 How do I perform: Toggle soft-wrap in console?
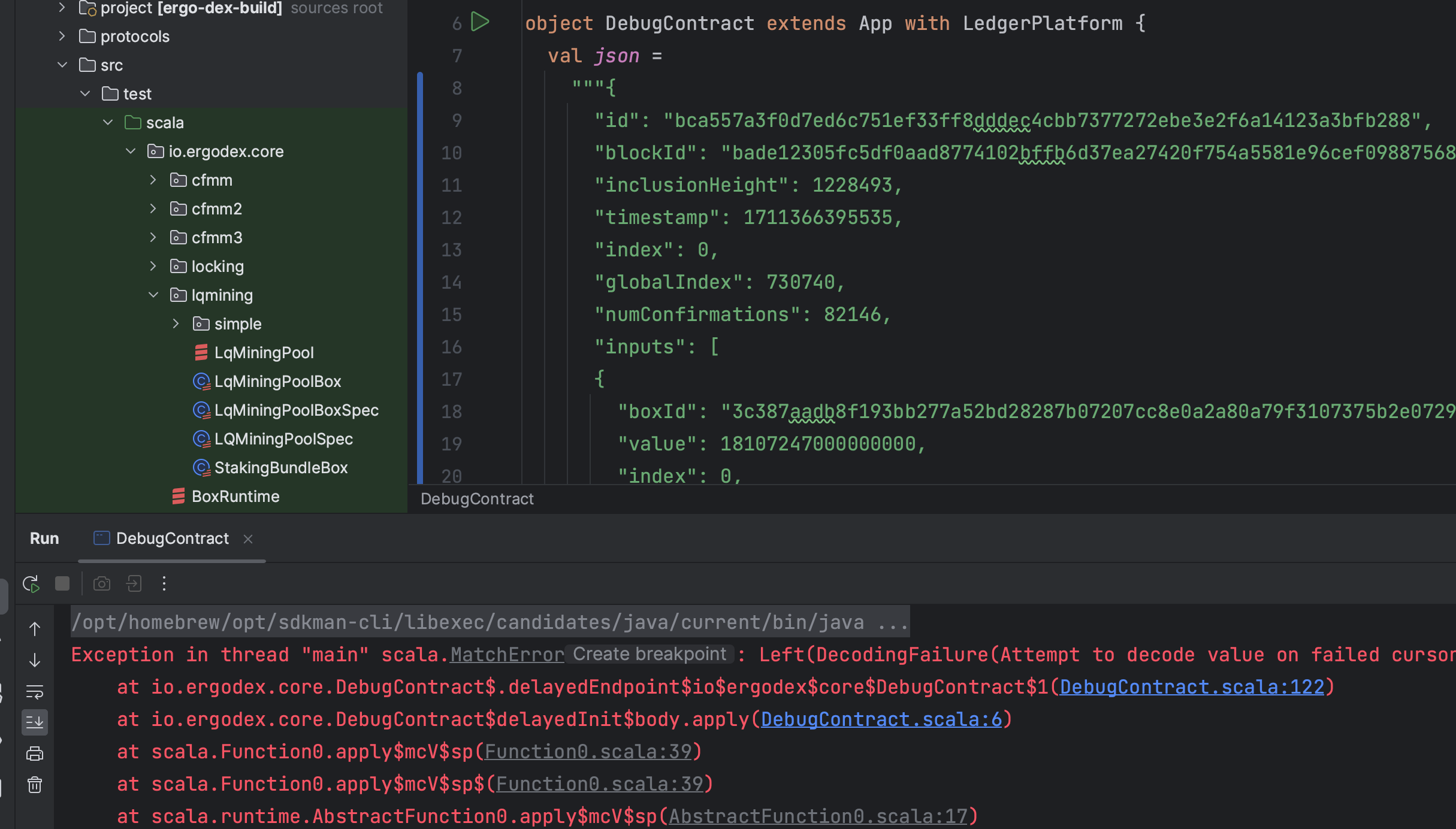click(x=35, y=692)
